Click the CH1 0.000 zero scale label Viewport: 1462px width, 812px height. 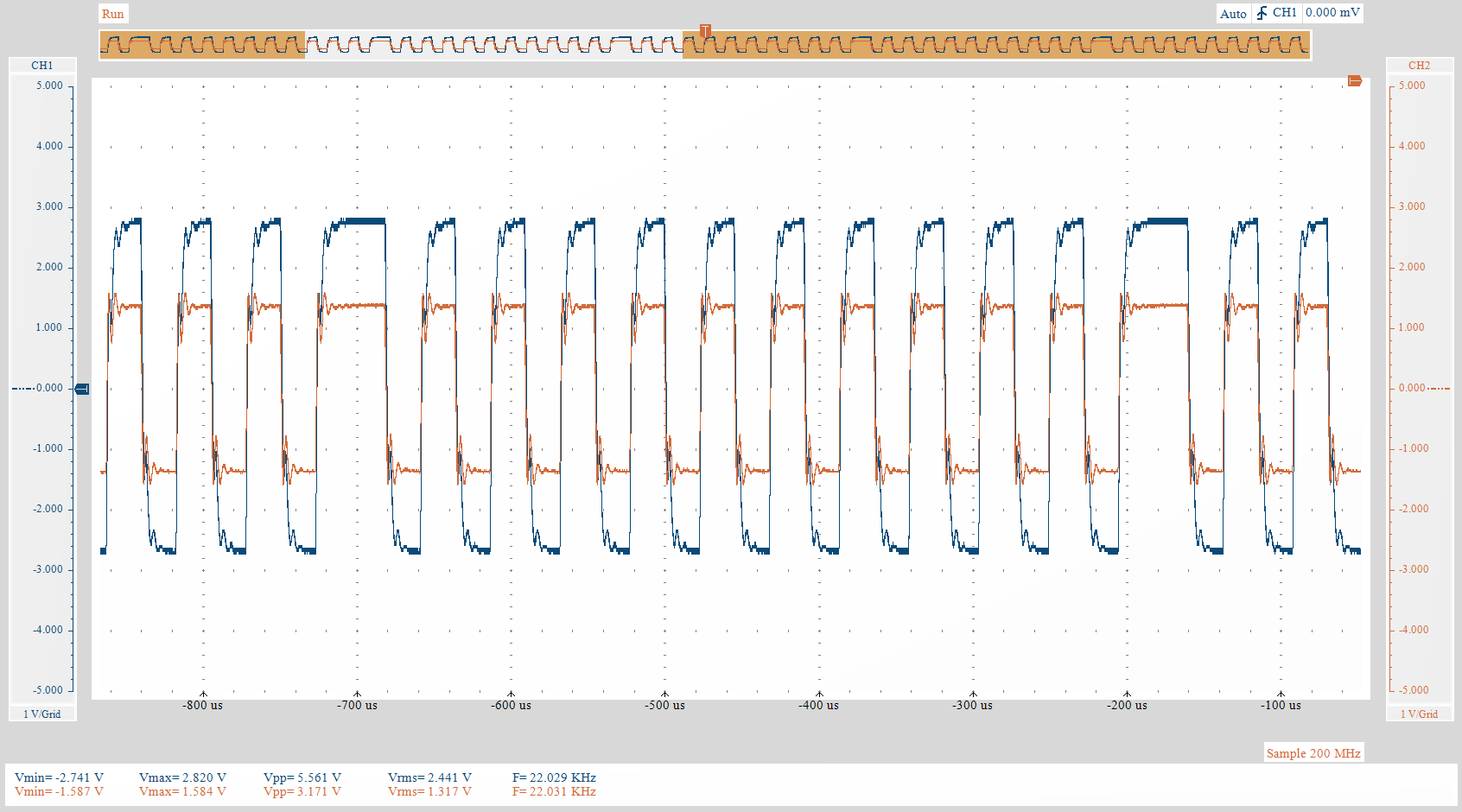coord(49,388)
